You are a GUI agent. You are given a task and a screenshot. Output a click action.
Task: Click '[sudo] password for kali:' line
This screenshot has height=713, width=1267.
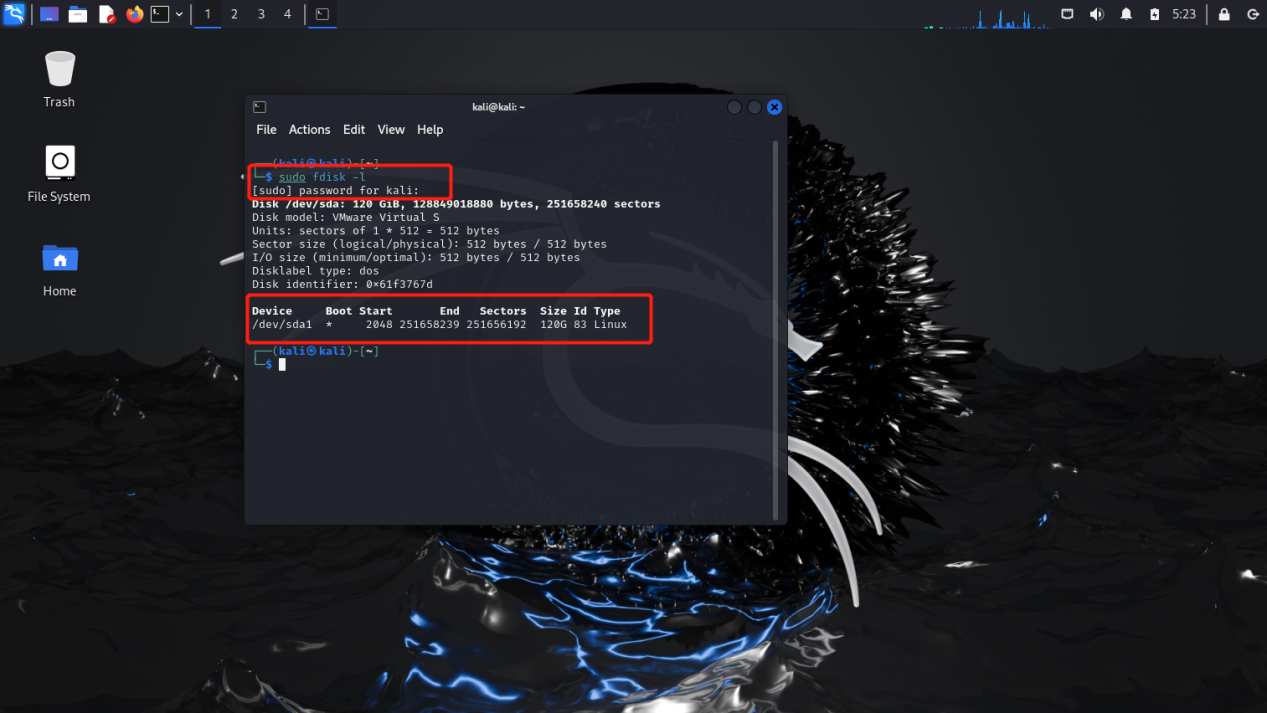point(336,190)
